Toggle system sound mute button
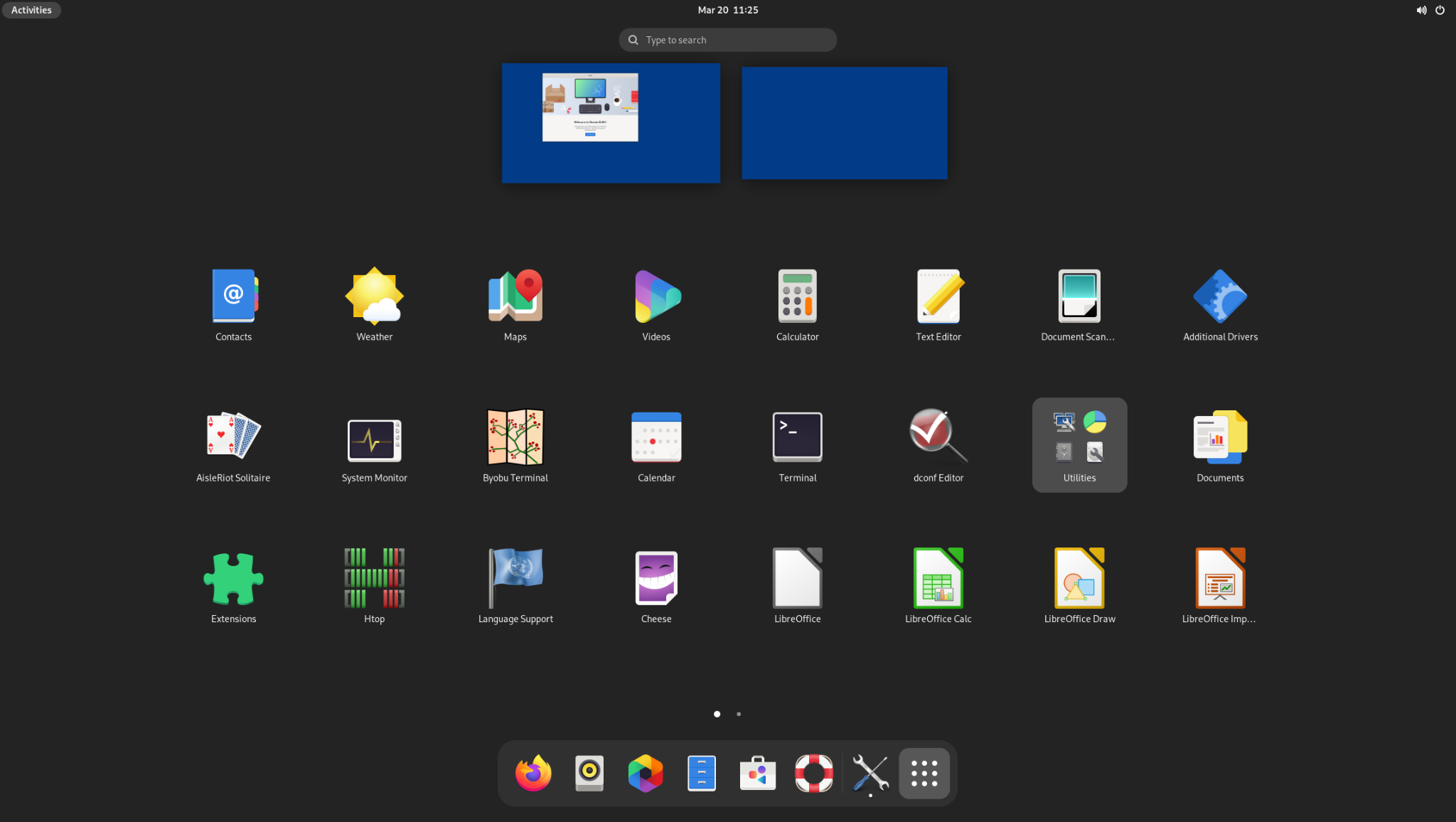The height and width of the screenshot is (822, 1456). 1421,9
